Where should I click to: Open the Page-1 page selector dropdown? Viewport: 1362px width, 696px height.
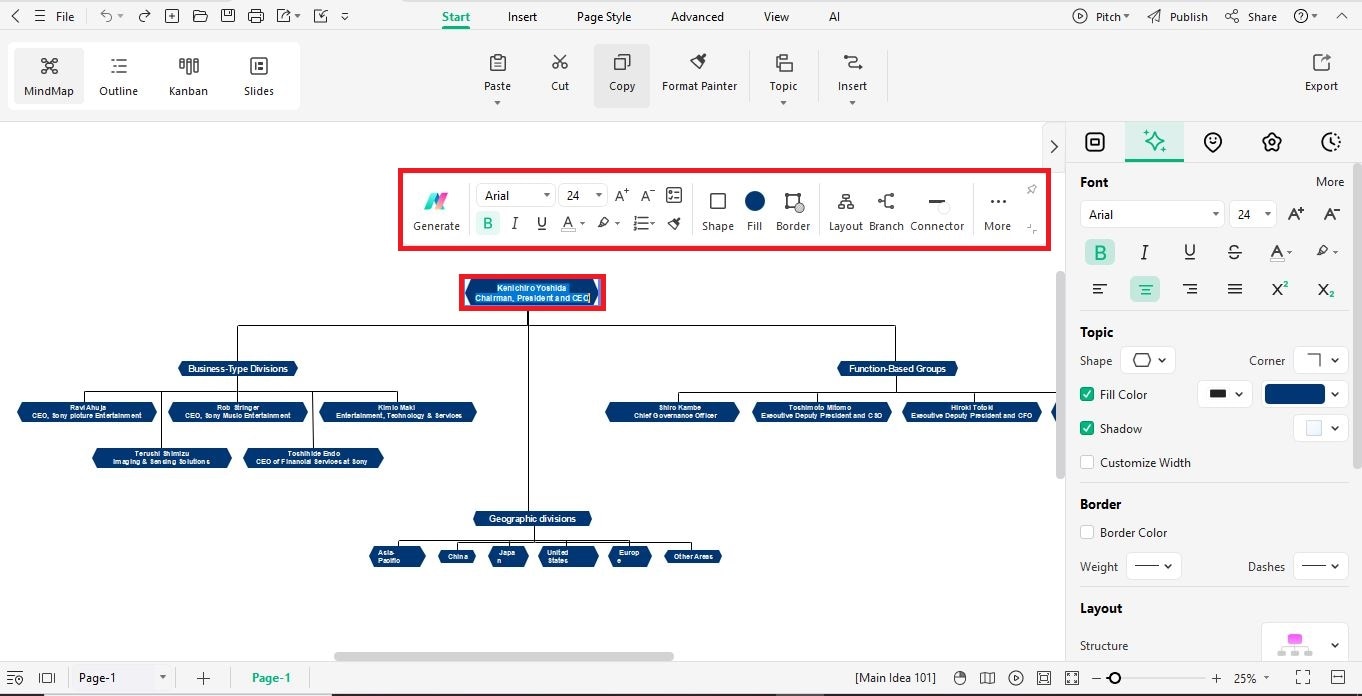122,678
